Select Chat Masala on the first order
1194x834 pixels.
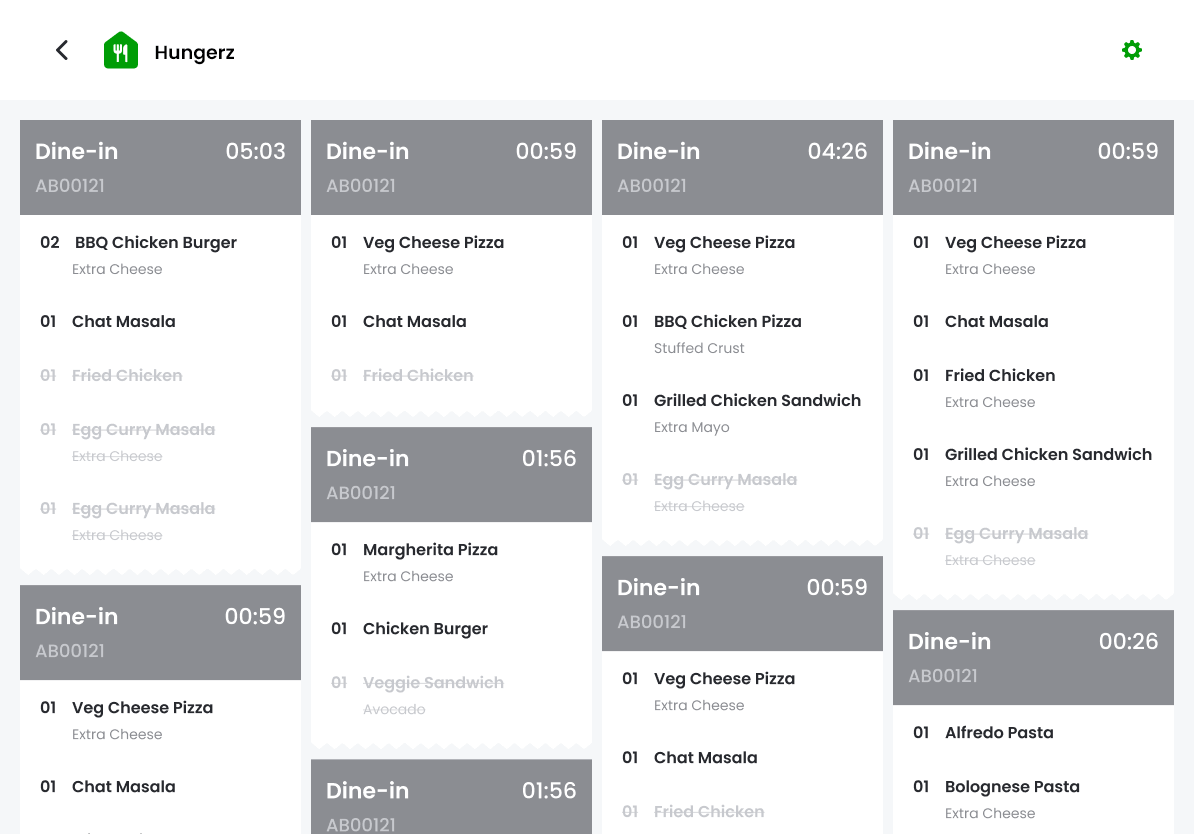click(x=123, y=321)
